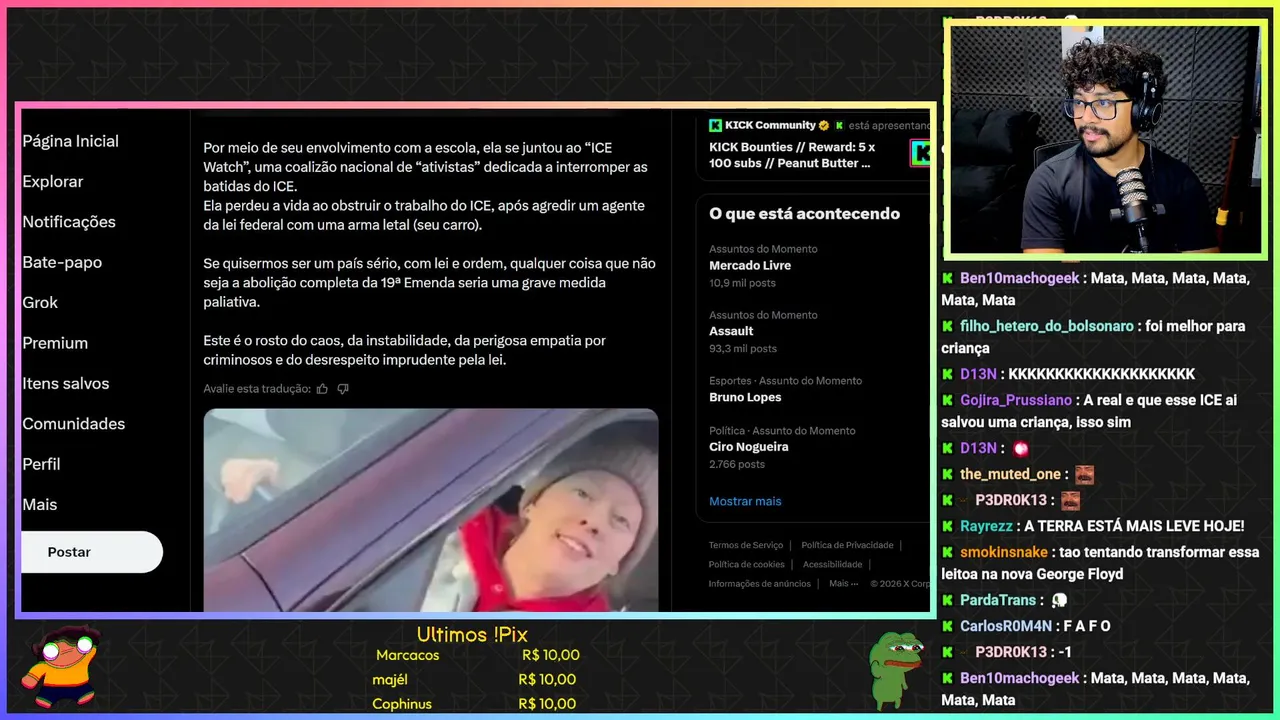This screenshot has height=720, width=1280.
Task: Open Itens salvos in the sidebar
Action: pos(66,383)
